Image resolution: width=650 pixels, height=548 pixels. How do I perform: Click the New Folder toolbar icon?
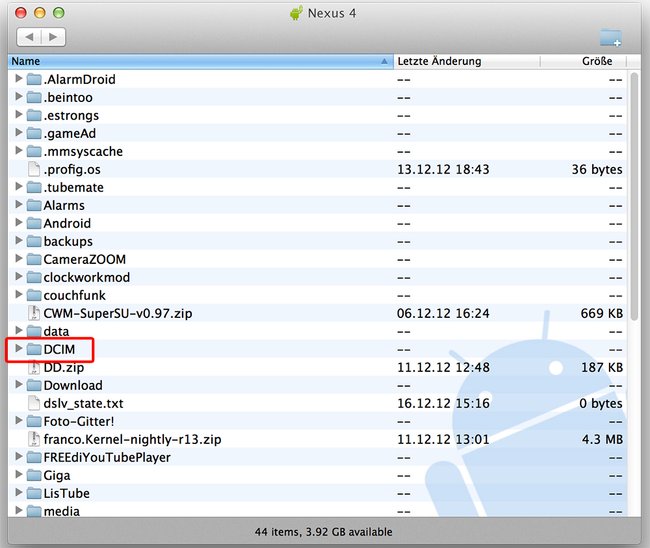611,38
